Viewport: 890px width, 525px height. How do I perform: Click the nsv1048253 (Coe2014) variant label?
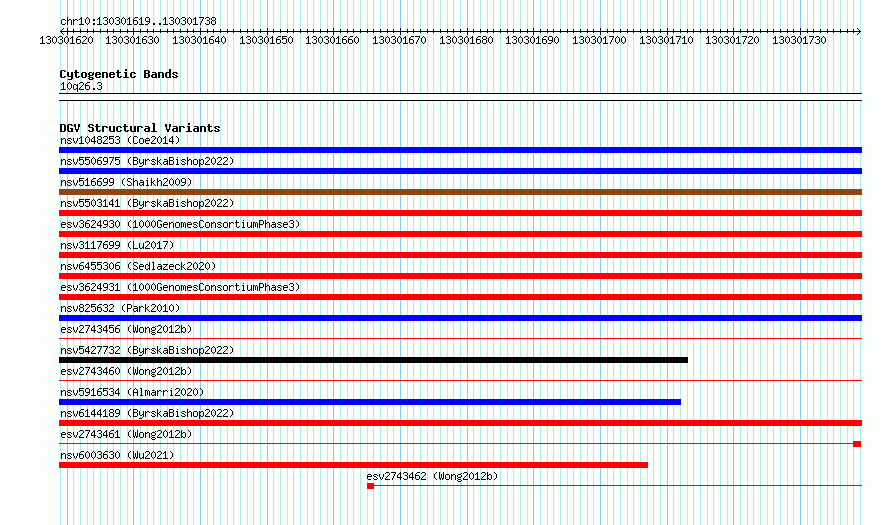point(120,140)
